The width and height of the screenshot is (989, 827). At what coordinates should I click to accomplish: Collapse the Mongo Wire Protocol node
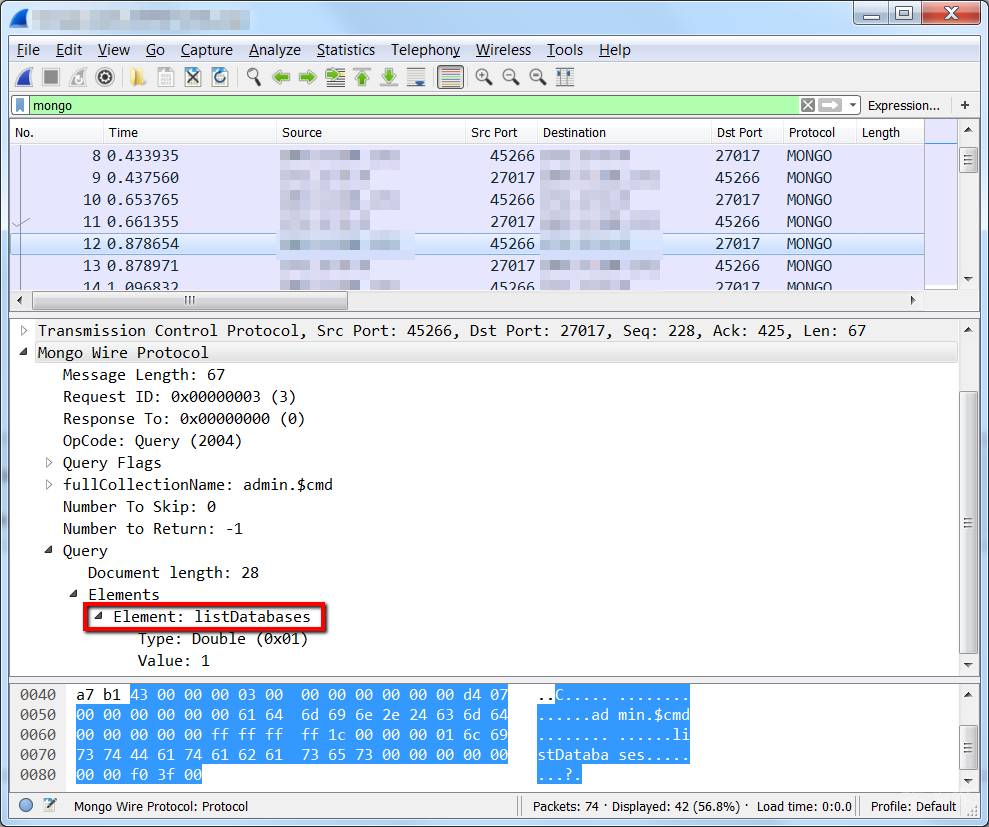[x=24, y=352]
